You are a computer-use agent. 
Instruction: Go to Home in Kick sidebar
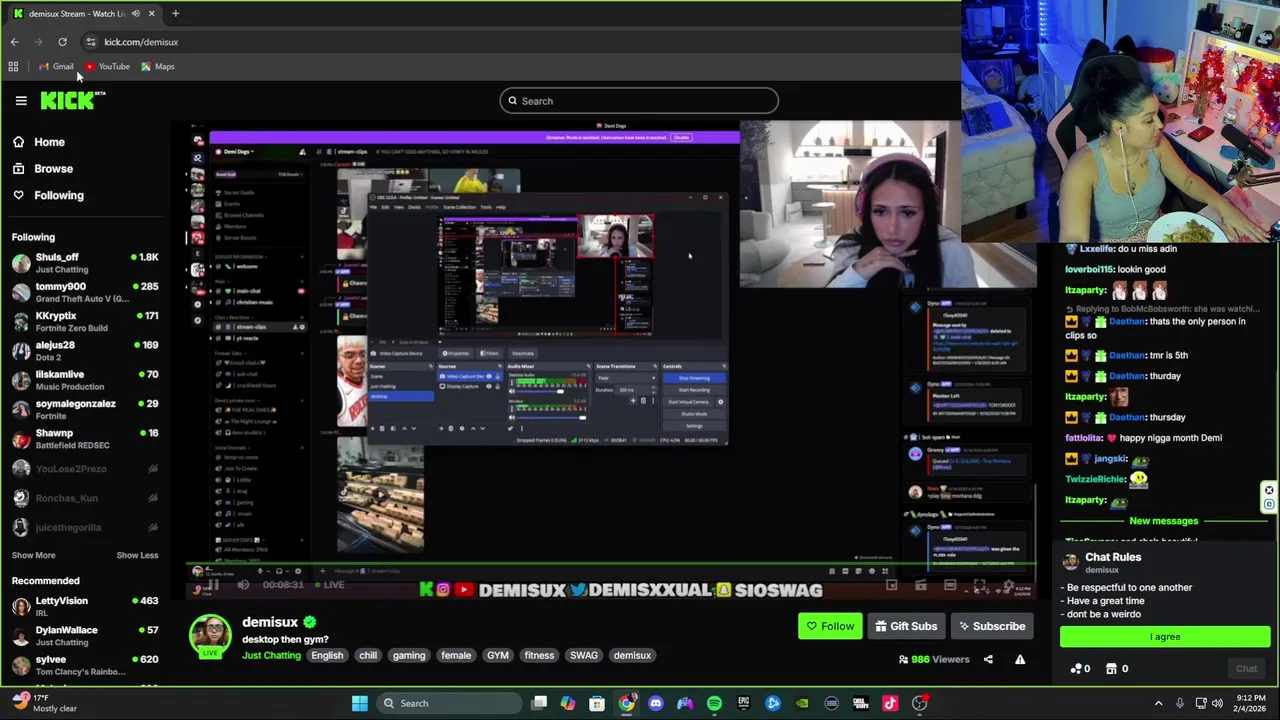click(38, 142)
